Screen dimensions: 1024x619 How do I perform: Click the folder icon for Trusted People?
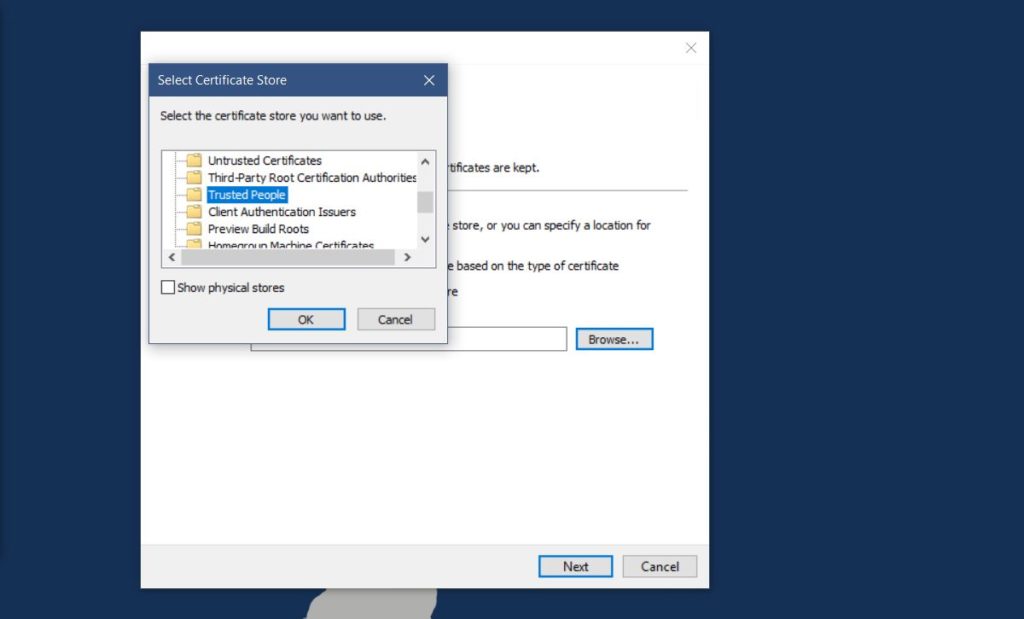[x=195, y=194]
